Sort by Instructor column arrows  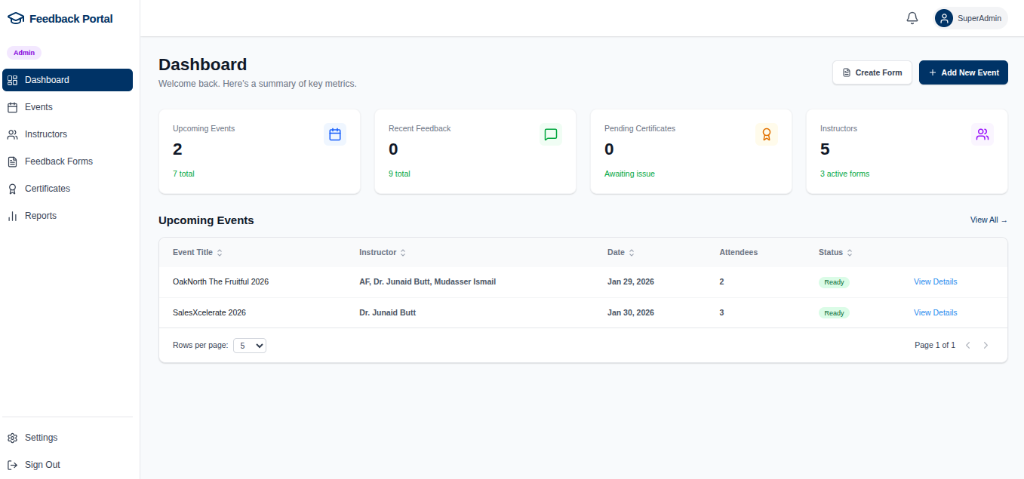403,252
